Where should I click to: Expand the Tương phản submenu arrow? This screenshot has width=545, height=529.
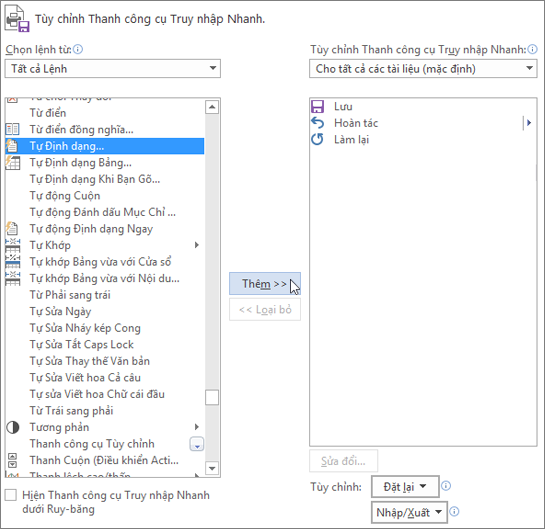pos(197,427)
